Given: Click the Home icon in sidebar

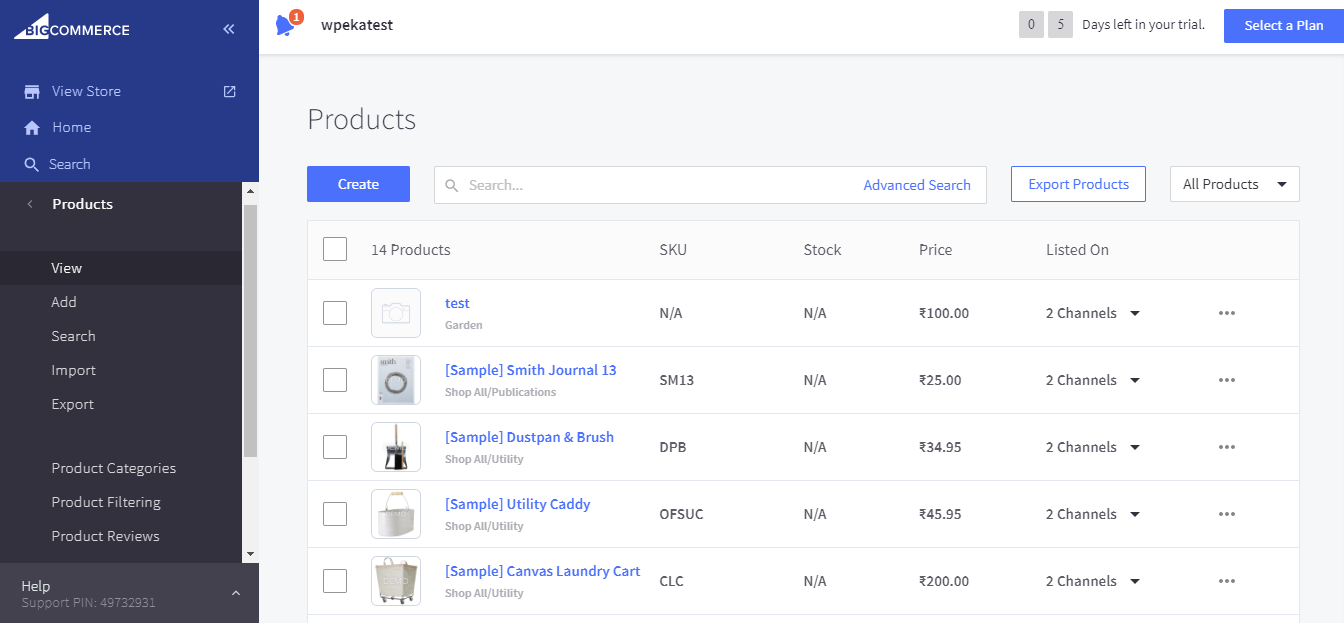Looking at the screenshot, I should [x=32, y=126].
